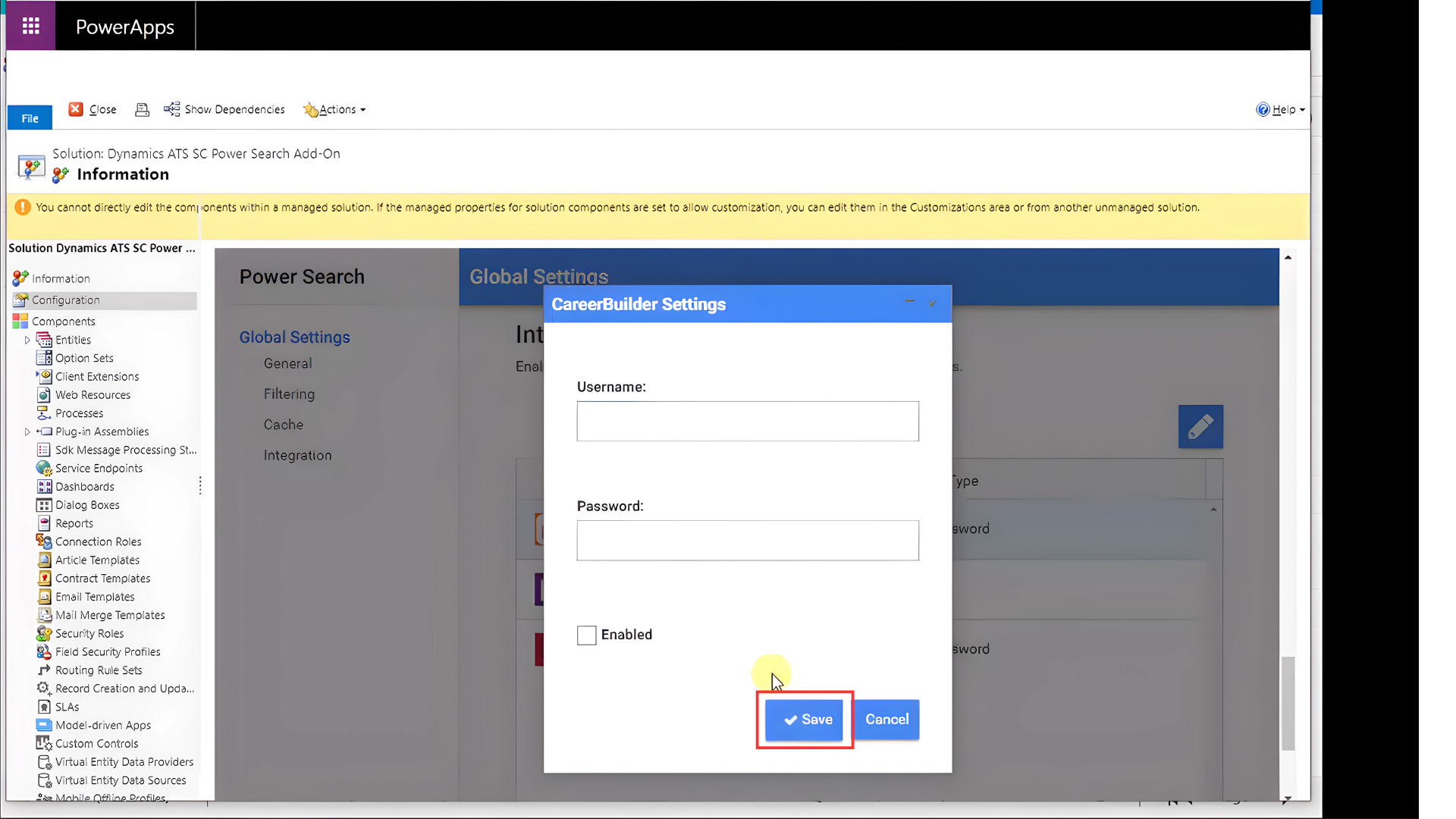
Task: Click the blue pencil edit button
Action: click(x=1200, y=427)
